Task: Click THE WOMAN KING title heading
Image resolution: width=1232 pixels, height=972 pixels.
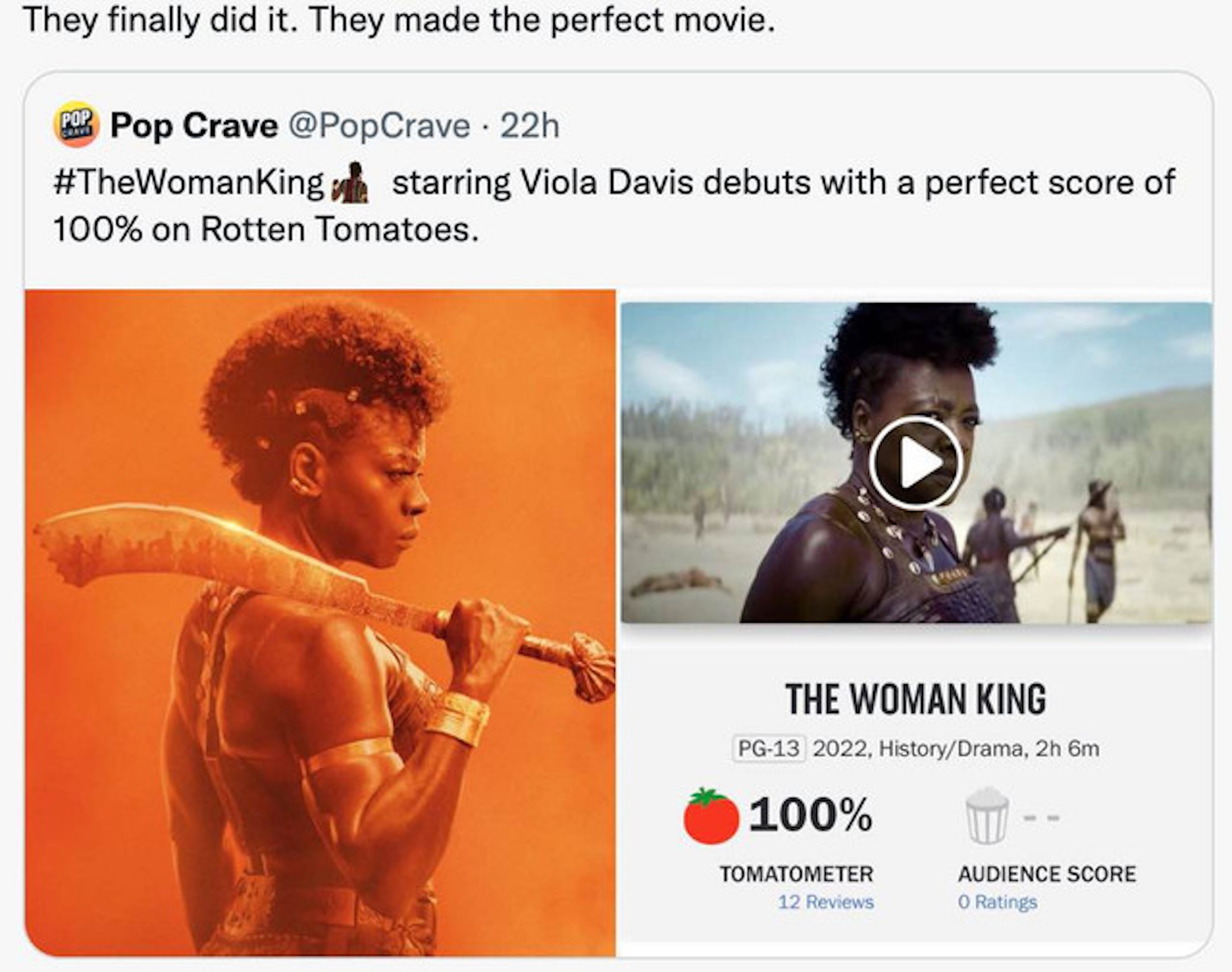Action: [916, 699]
